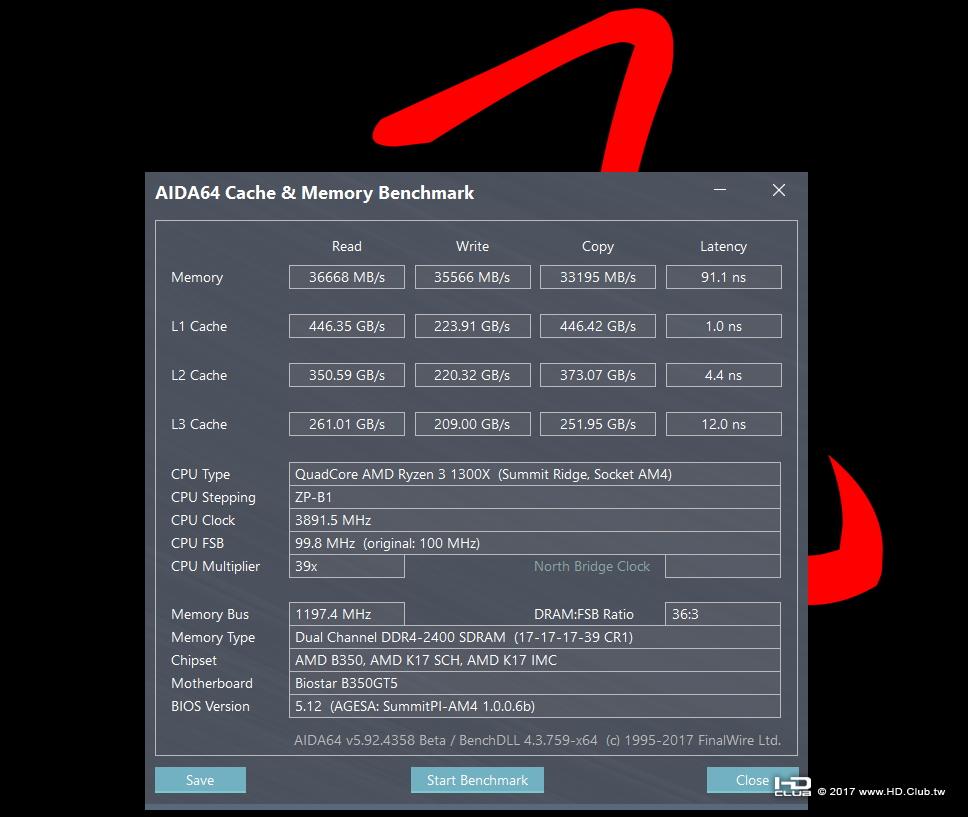Click the Memory Copy result box
This screenshot has width=968, height=817.
coord(598,277)
